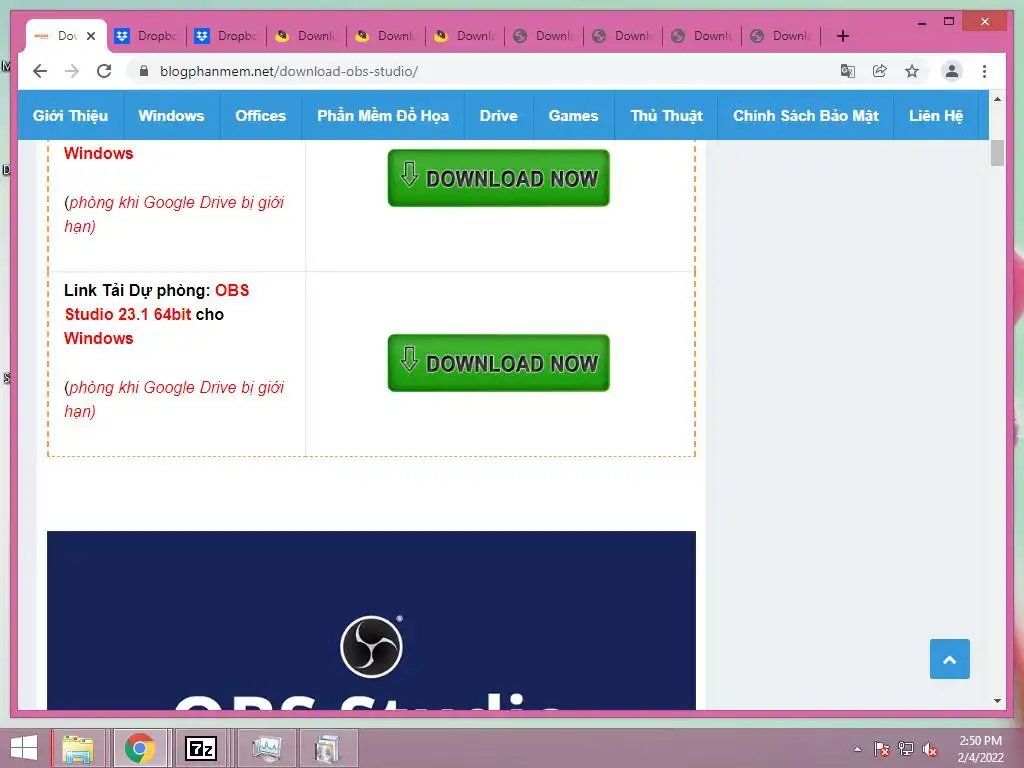
Task: View site info via the lock icon
Action: [x=144, y=71]
